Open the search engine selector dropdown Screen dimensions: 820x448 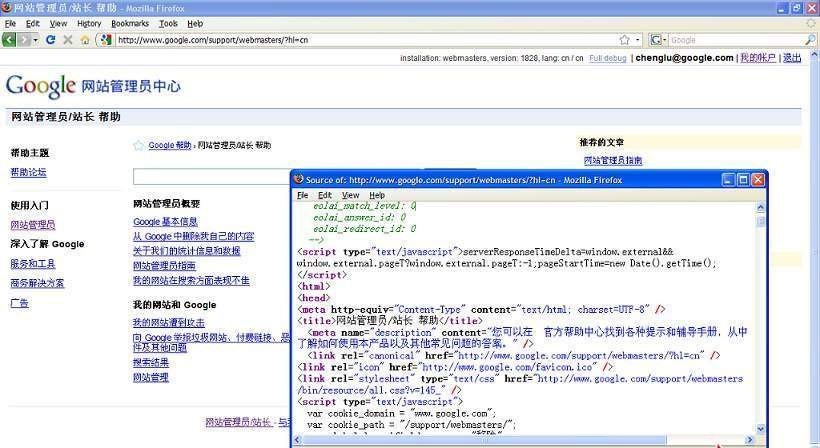[x=658, y=40]
